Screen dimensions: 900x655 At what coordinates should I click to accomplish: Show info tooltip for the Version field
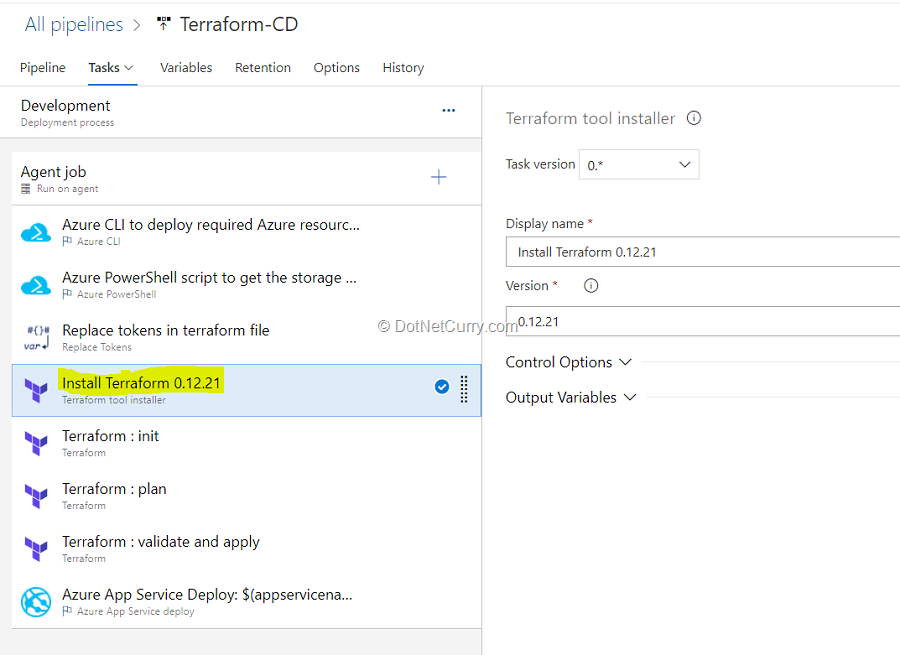coord(591,285)
